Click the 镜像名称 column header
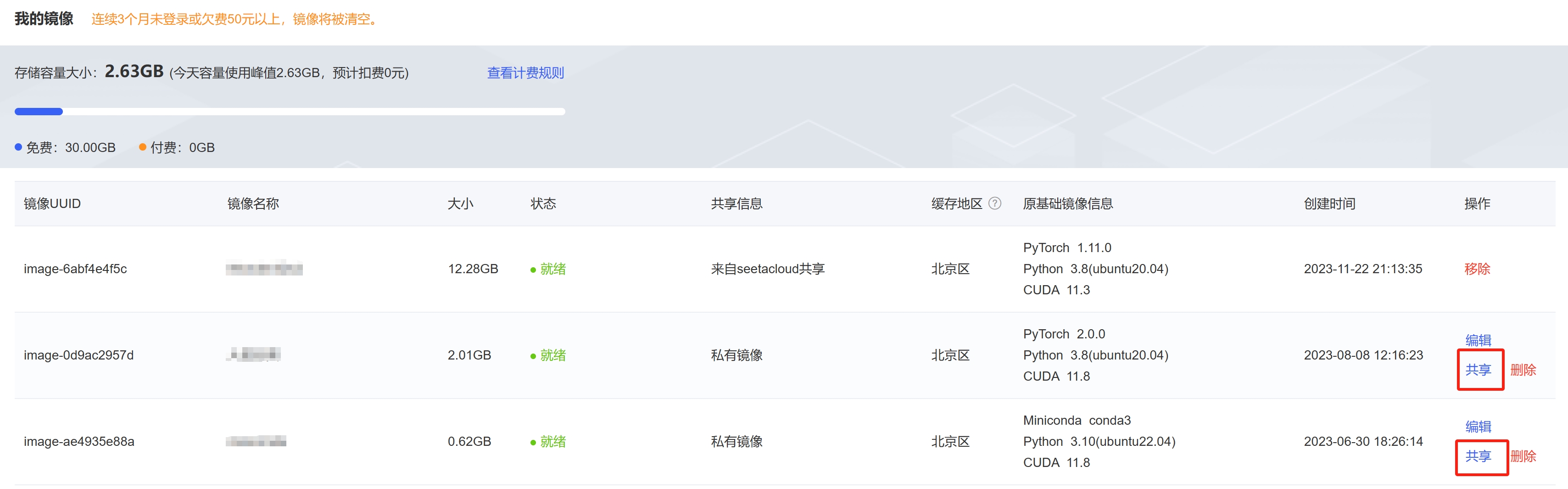Image resolution: width=1568 pixels, height=489 pixels. [x=253, y=203]
